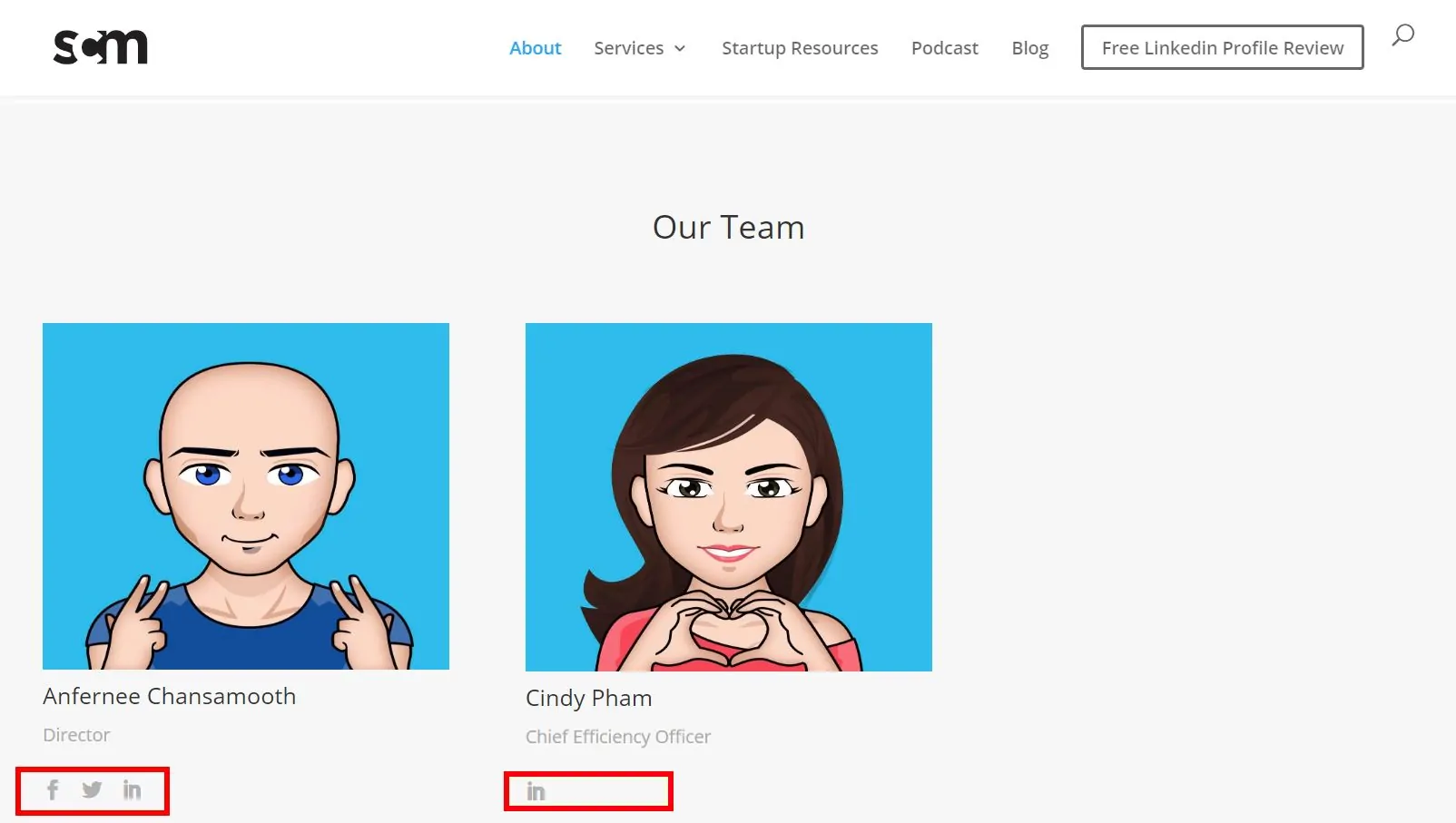Click the name Anfernee Chansamooth
The width and height of the screenshot is (1456, 823).
pyautogui.click(x=169, y=696)
